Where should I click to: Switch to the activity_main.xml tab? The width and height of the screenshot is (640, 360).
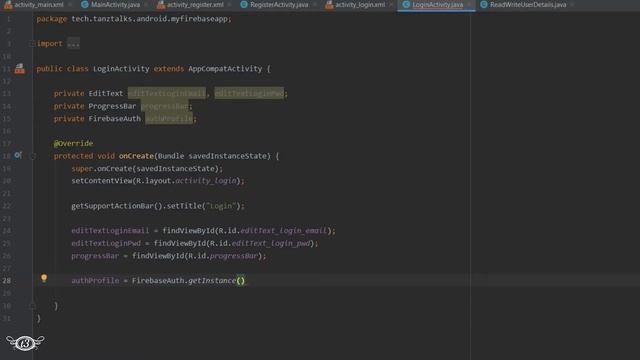click(39, 4)
